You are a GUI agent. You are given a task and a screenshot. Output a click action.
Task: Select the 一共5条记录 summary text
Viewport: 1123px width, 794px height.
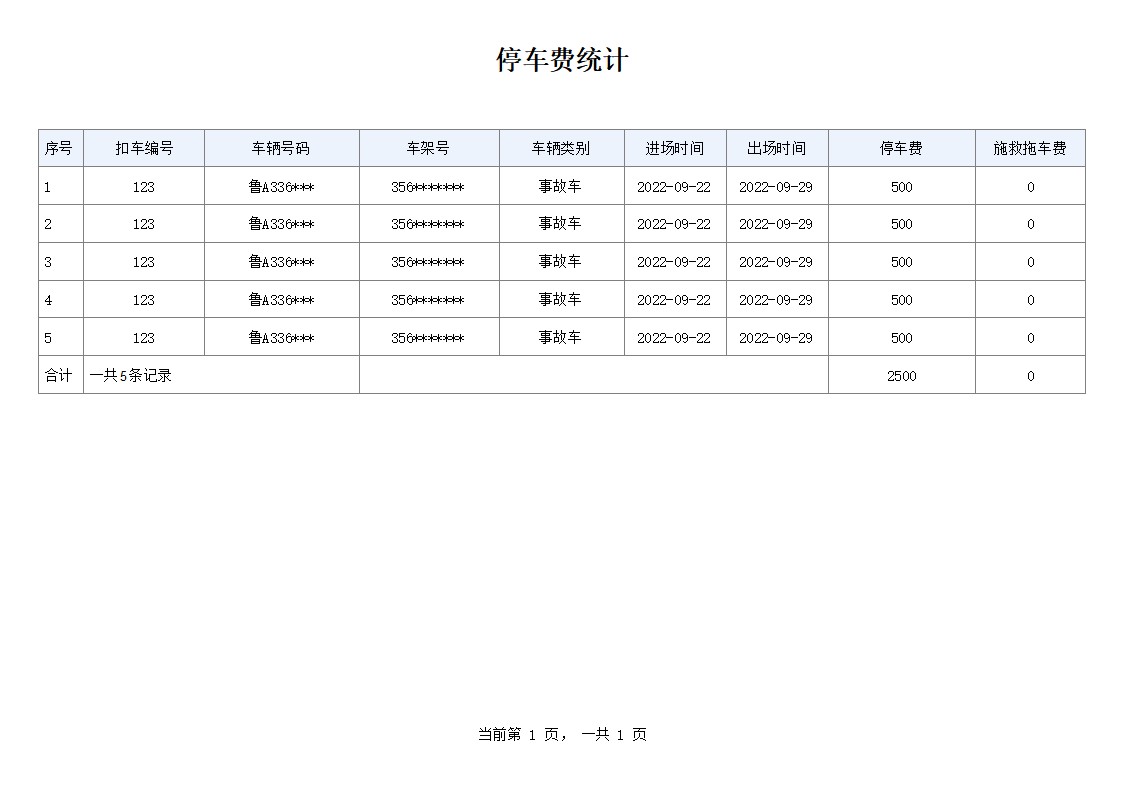point(130,375)
